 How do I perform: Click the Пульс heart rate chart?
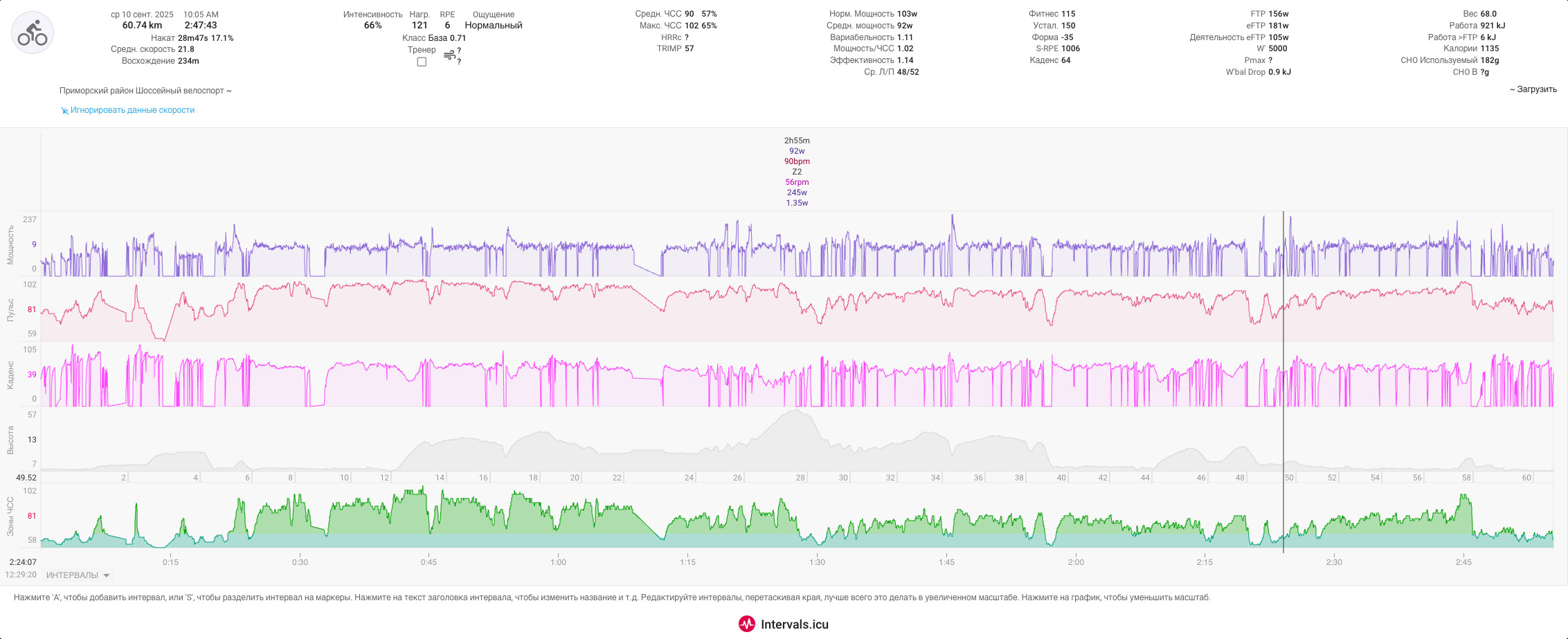click(x=797, y=309)
